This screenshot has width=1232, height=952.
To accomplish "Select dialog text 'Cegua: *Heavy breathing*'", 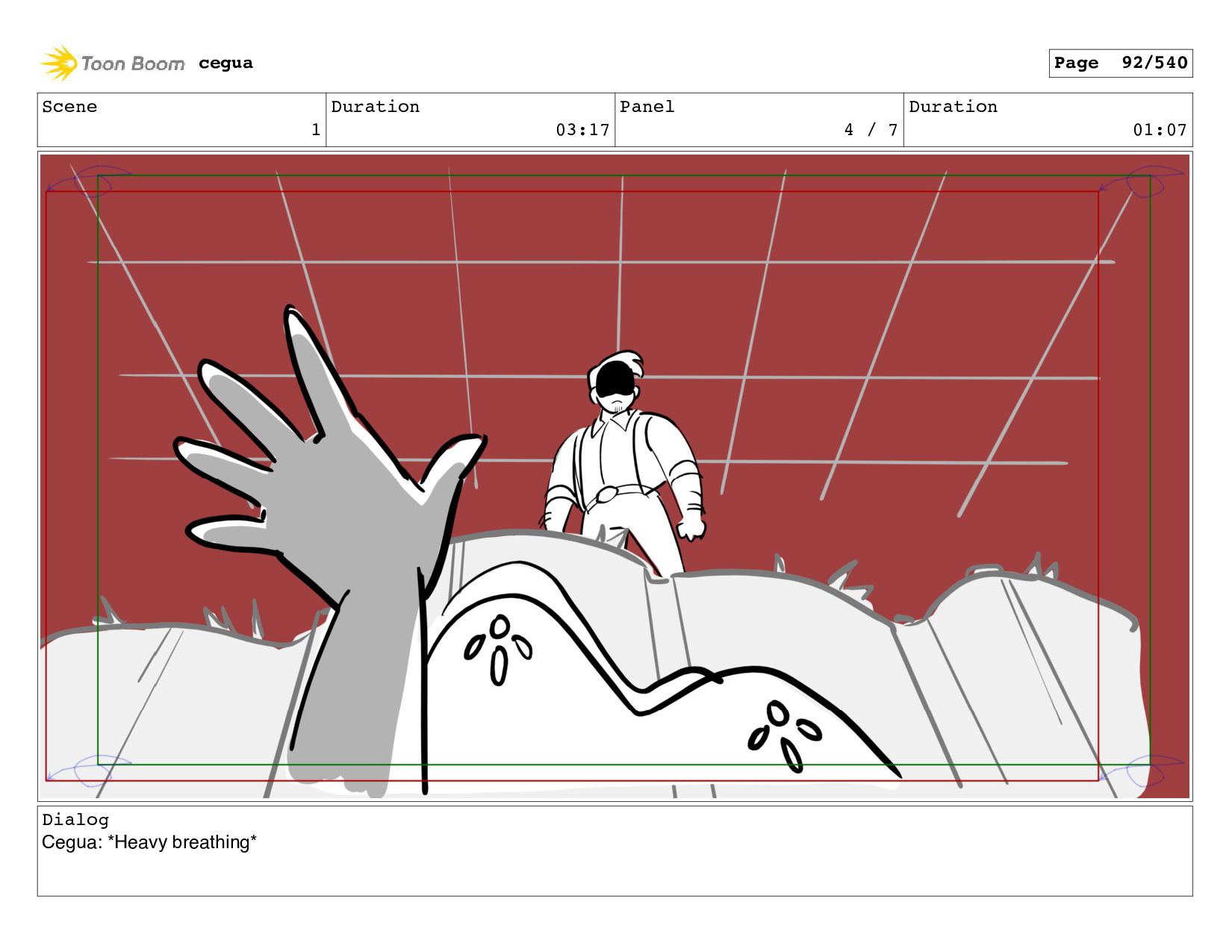I will pos(149,842).
